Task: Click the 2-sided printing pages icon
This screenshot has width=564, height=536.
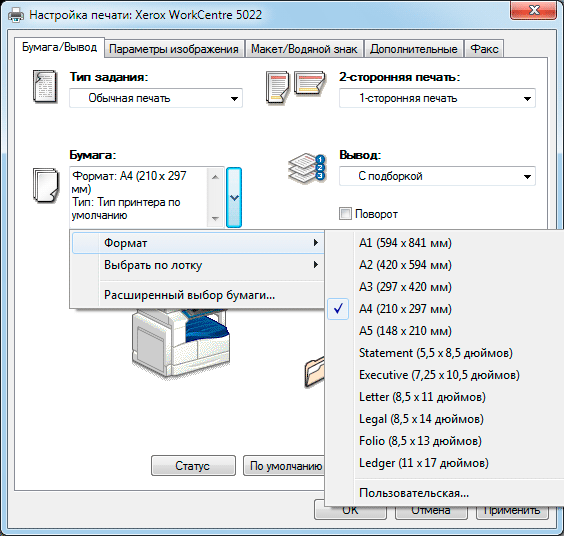Action: click(295, 87)
